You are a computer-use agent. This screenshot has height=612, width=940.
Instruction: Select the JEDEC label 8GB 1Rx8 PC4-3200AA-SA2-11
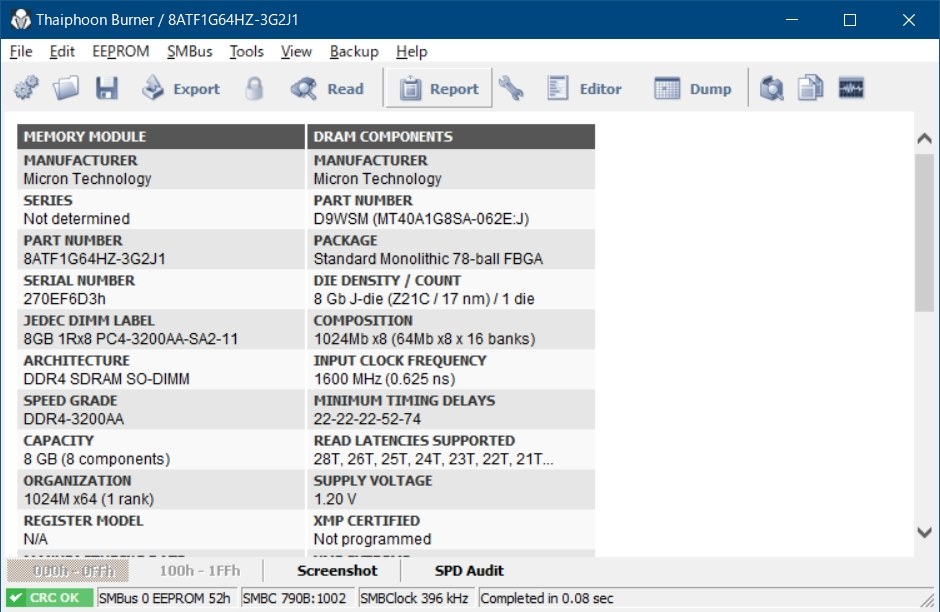131,339
